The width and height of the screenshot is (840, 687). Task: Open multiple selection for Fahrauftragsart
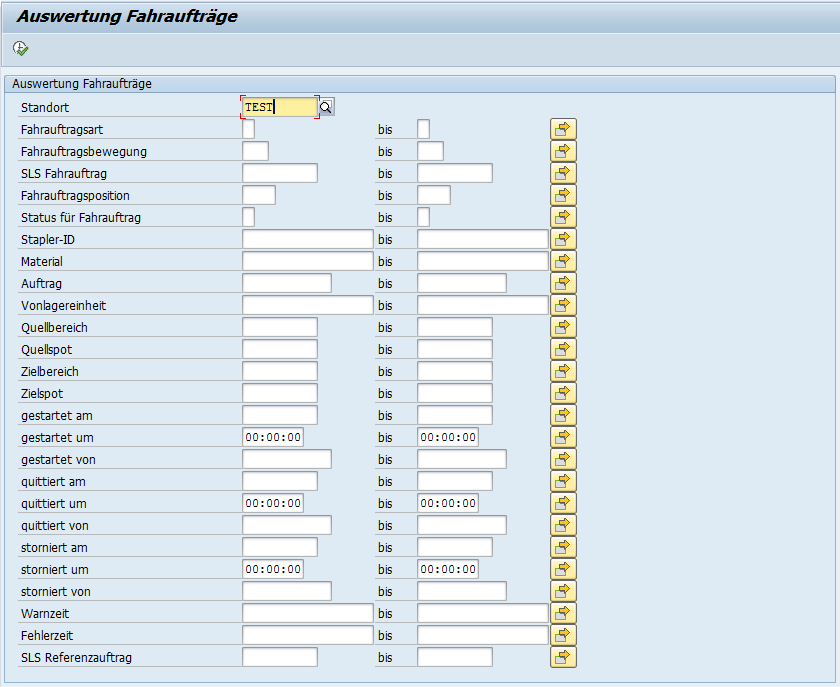(x=563, y=129)
